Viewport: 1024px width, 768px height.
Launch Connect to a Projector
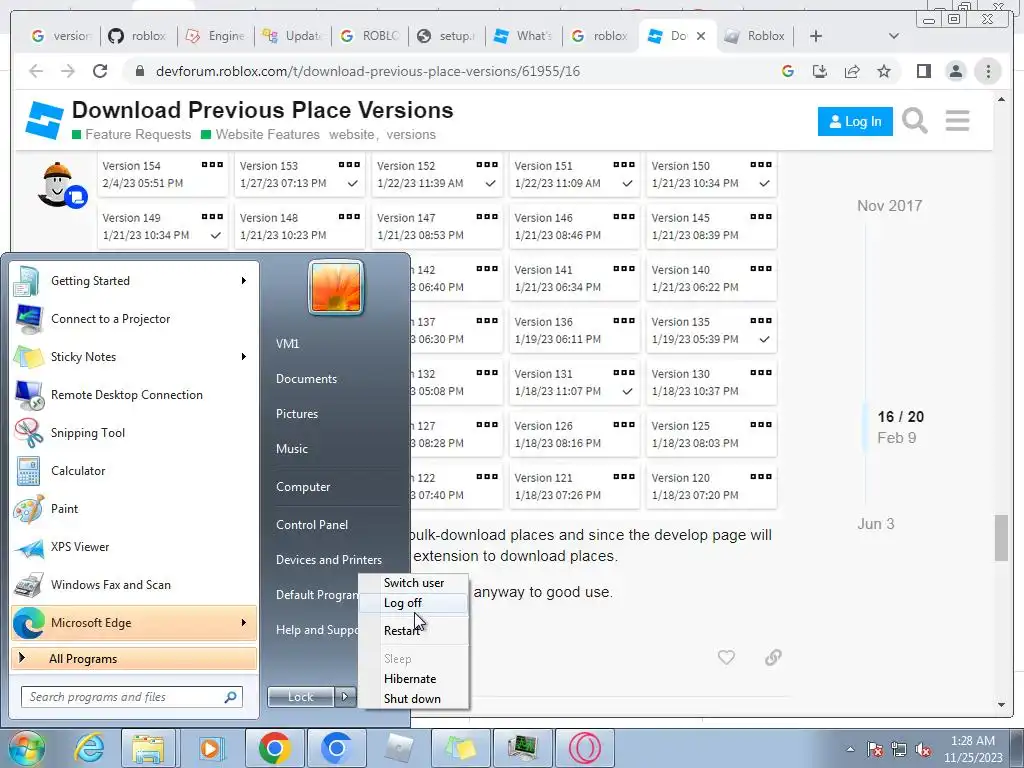pyautogui.click(x=134, y=319)
